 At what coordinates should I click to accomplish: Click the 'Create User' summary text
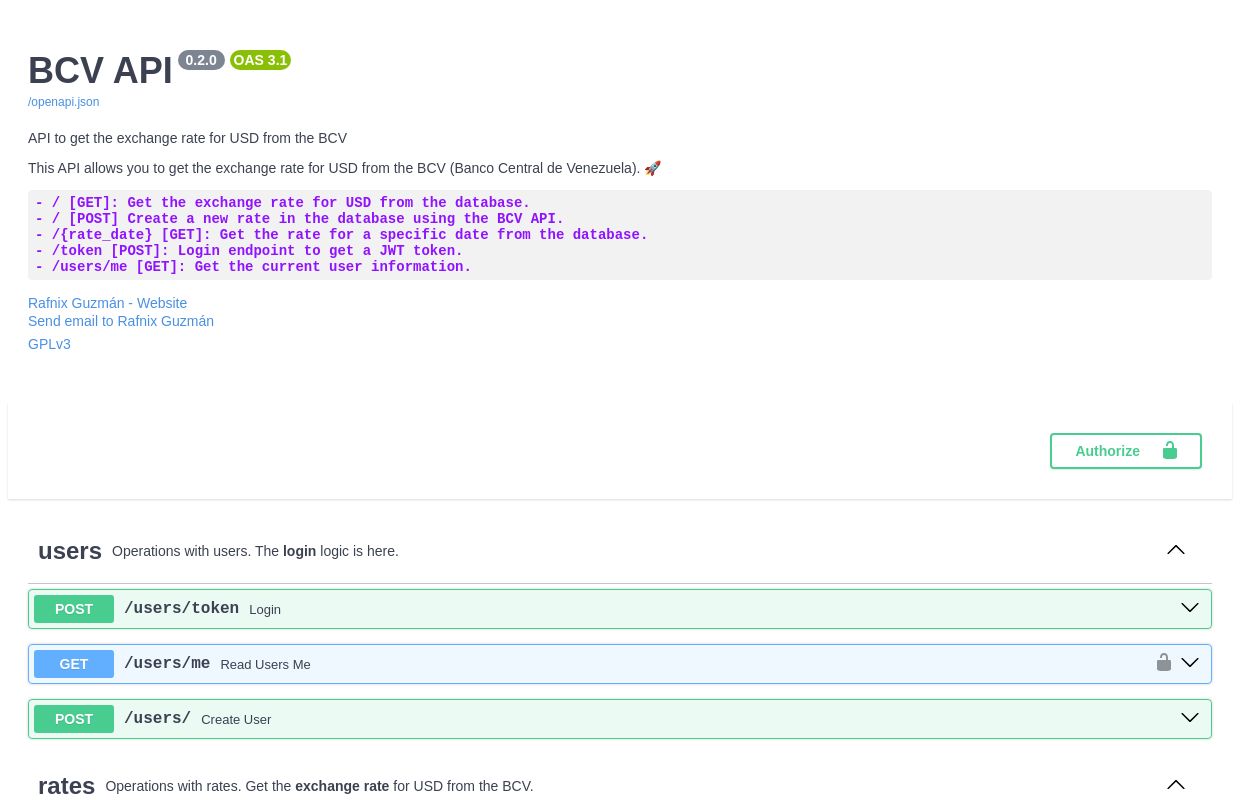point(236,720)
